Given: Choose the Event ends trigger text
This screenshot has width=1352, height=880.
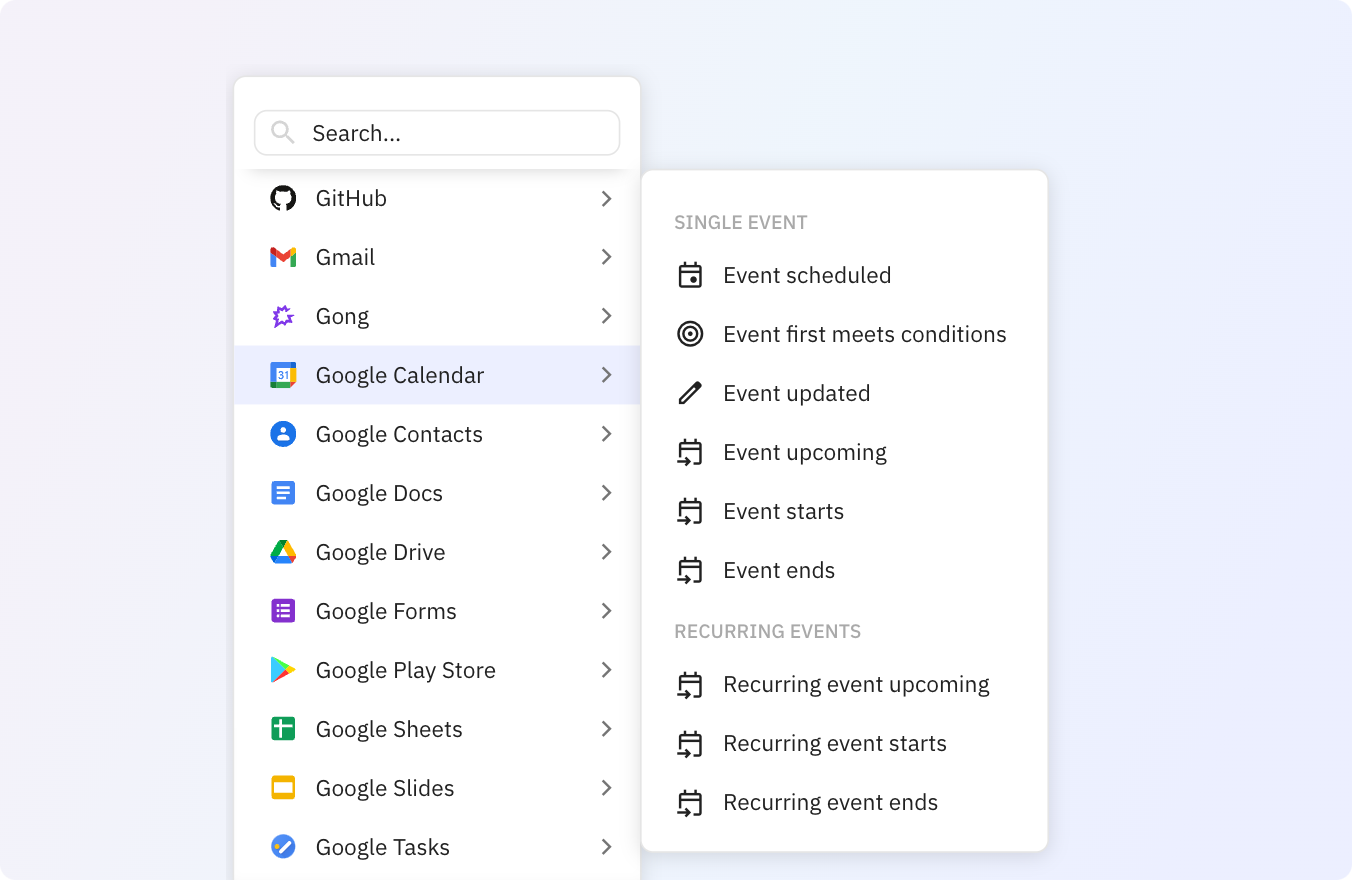Looking at the screenshot, I should [x=779, y=570].
